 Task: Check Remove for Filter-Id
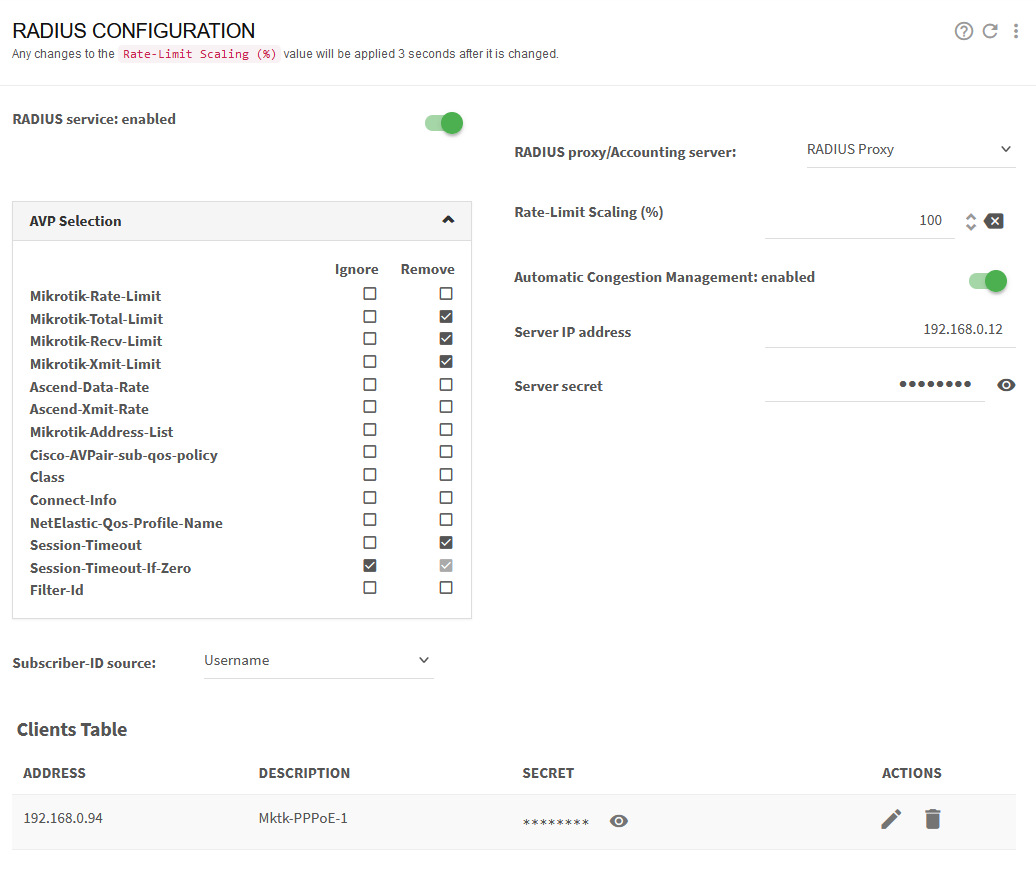(445, 587)
